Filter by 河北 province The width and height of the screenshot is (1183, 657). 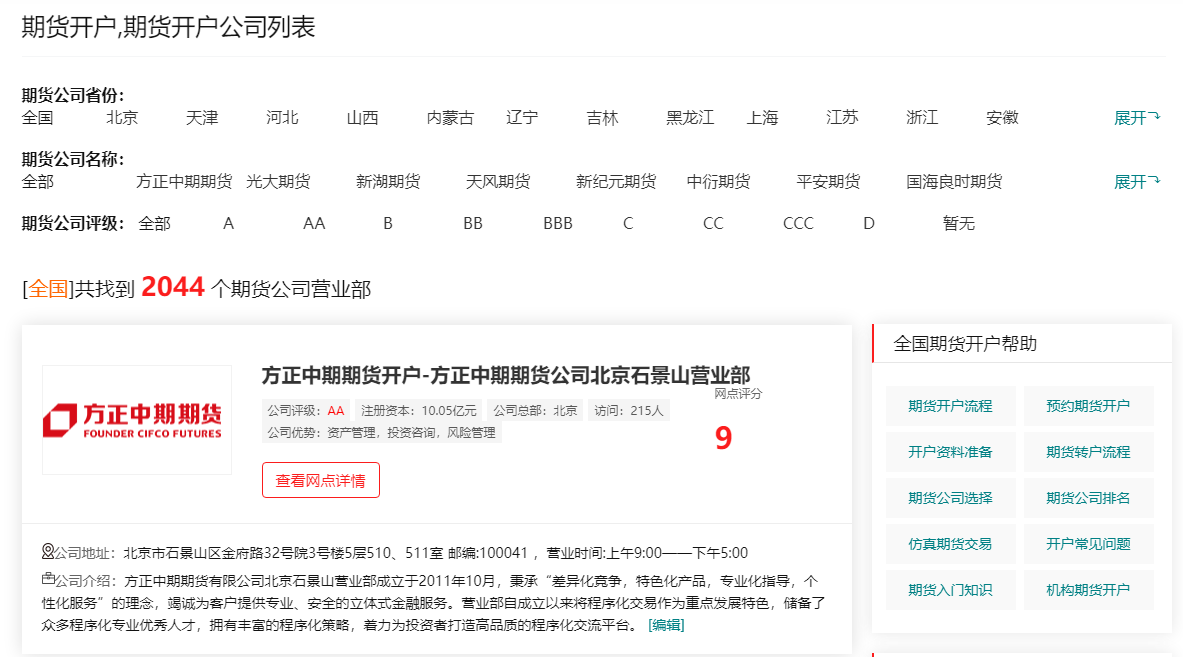click(282, 118)
